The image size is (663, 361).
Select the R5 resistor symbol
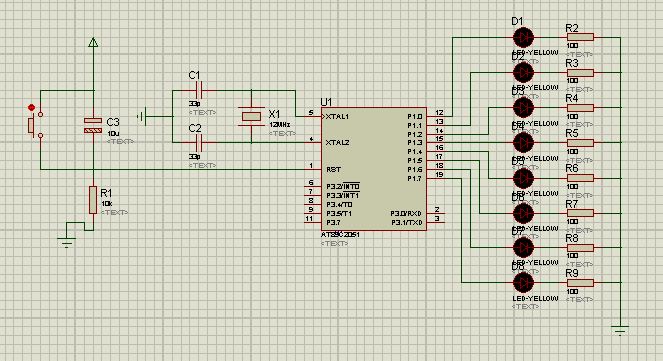tap(580, 142)
